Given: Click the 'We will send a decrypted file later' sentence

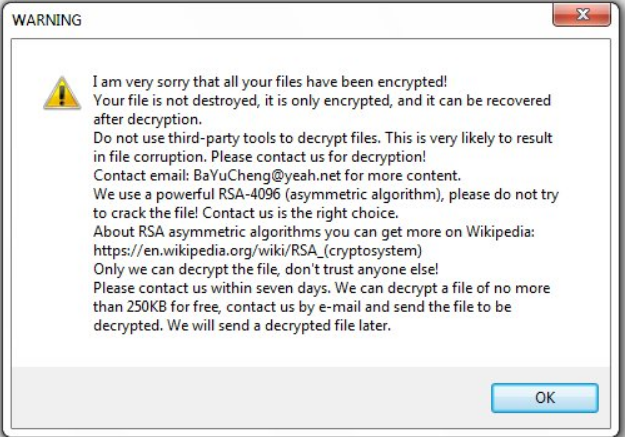Looking at the screenshot, I should (x=279, y=325).
